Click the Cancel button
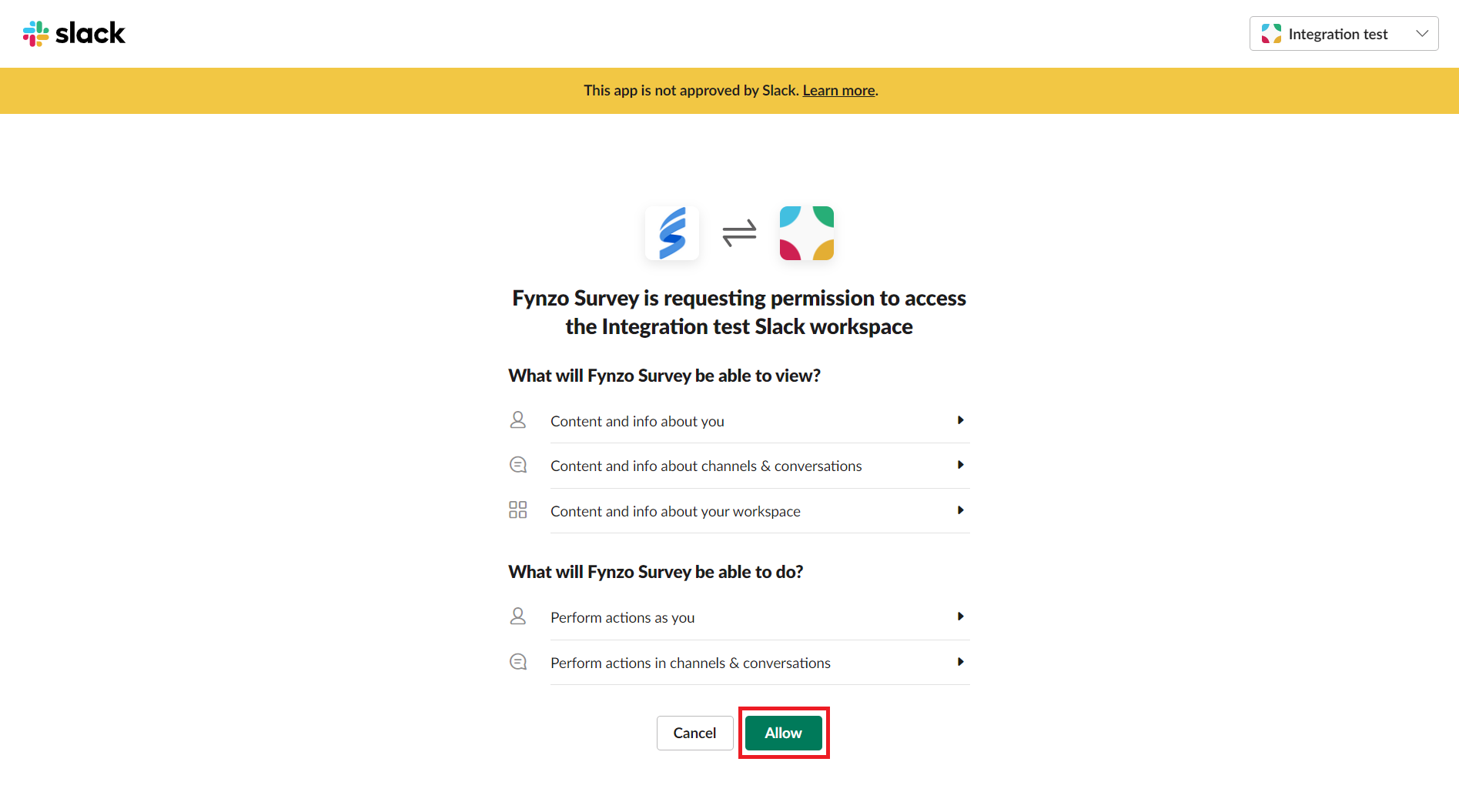Image resolution: width=1459 pixels, height=812 pixels. pos(694,733)
